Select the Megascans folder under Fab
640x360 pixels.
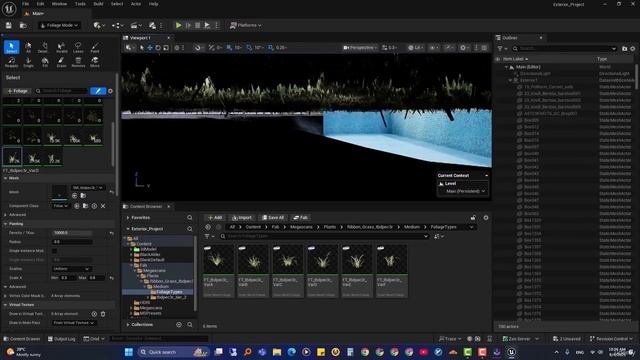coord(151,271)
